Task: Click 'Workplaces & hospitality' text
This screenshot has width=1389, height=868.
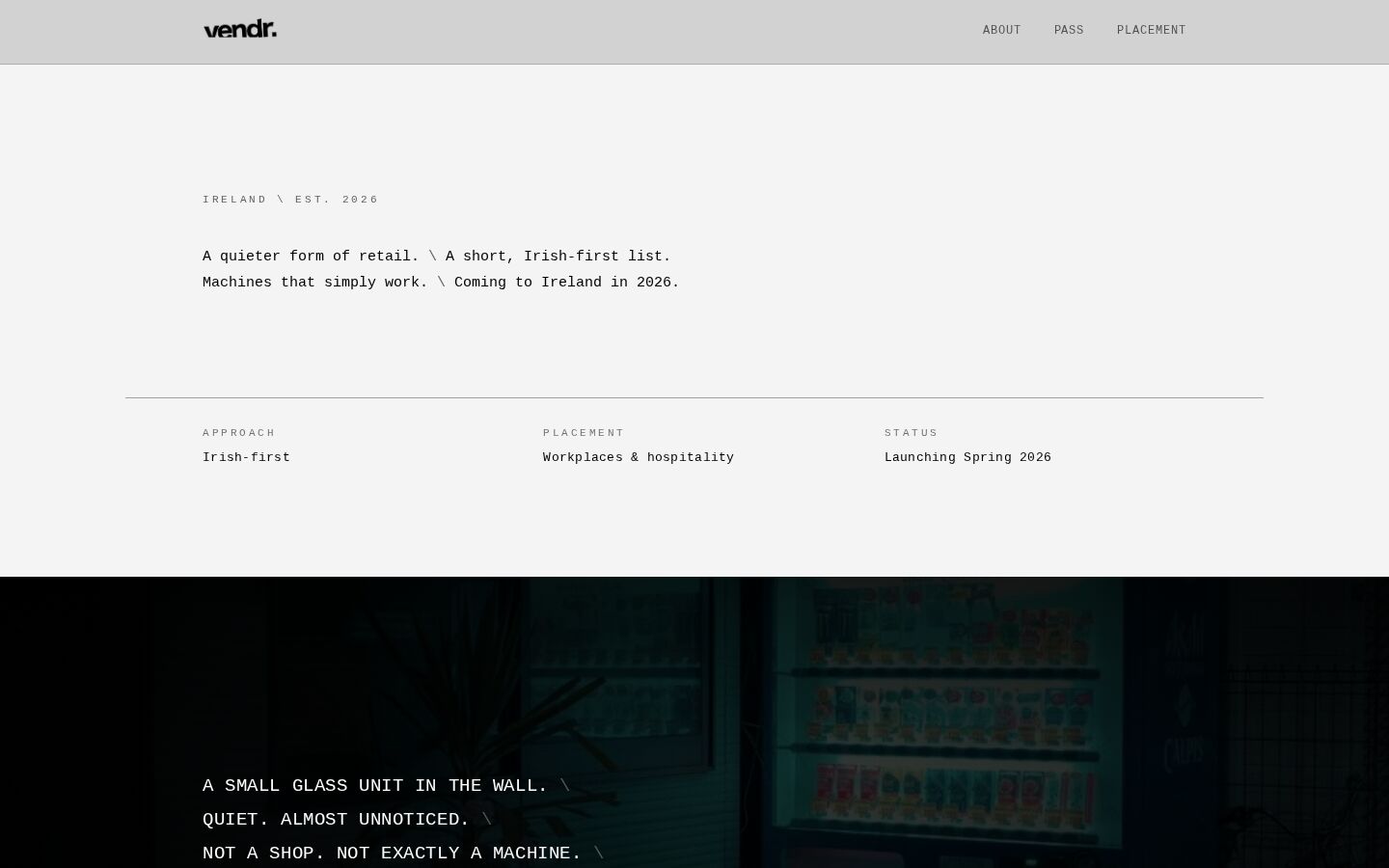Action: 638,457
